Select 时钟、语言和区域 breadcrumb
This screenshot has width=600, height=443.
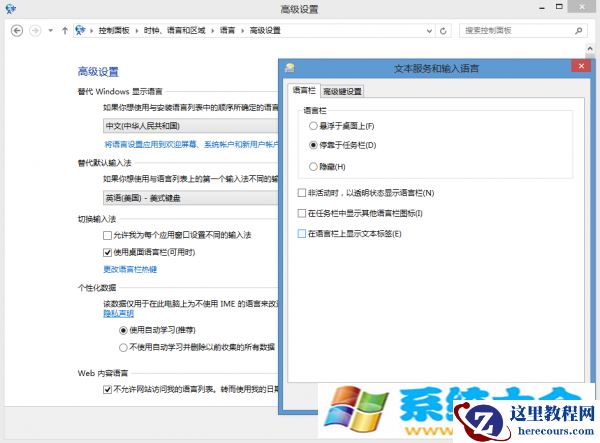pos(174,31)
